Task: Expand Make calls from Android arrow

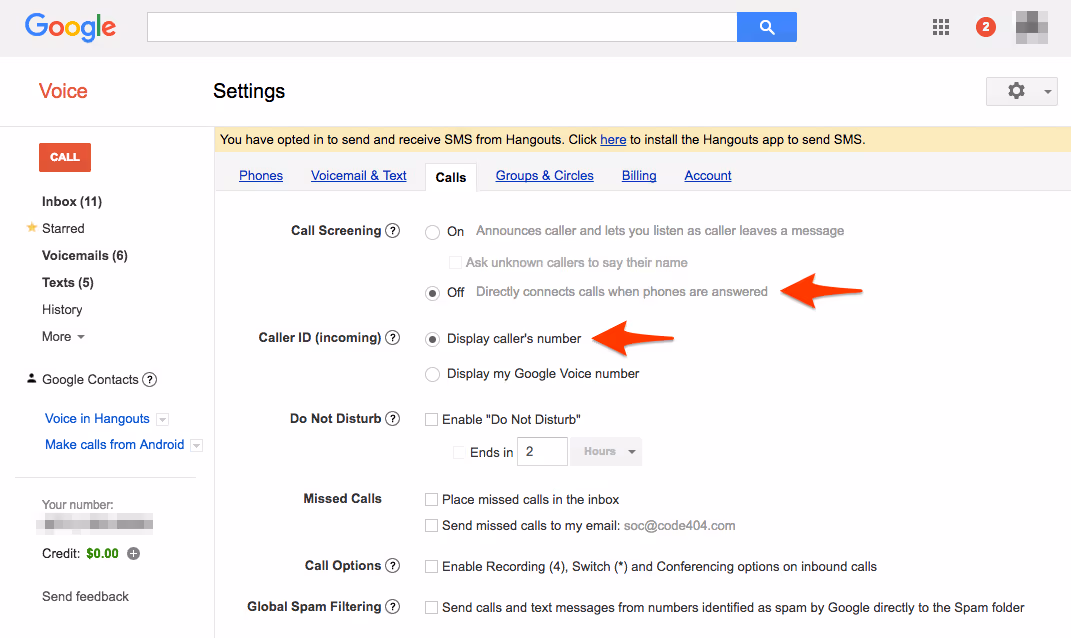Action: pyautogui.click(x=196, y=445)
